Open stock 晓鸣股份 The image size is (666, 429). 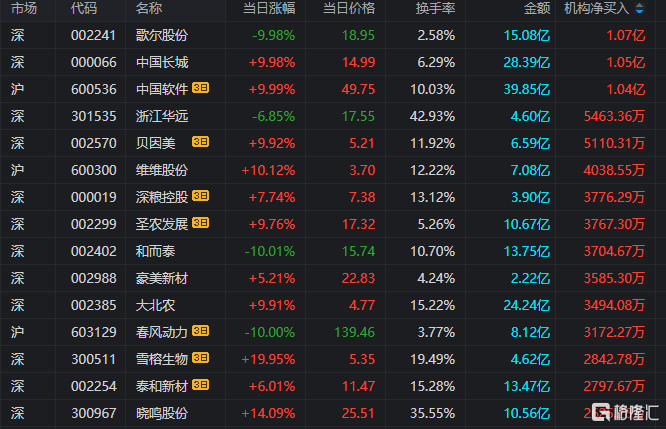pyautogui.click(x=162, y=413)
